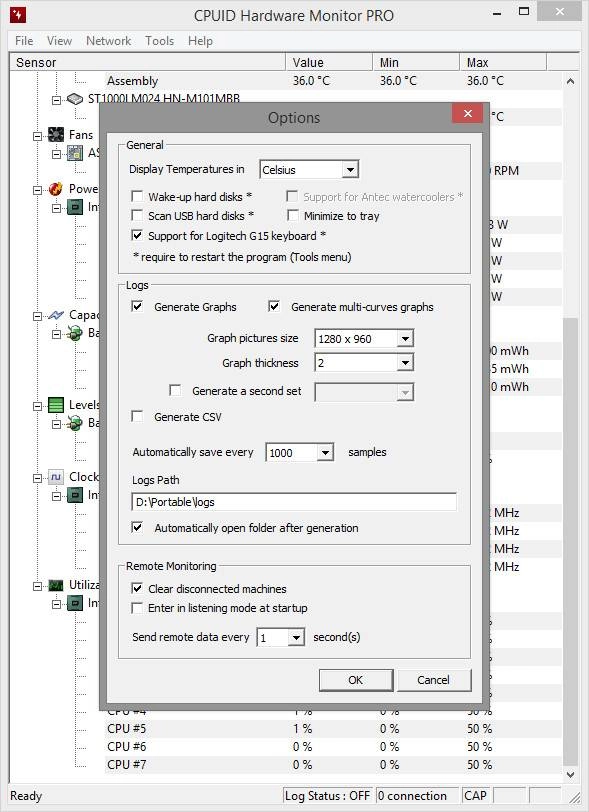The image size is (589, 812).
Task: Enable Wake-up hard disks checkbox
Action: coord(137,197)
